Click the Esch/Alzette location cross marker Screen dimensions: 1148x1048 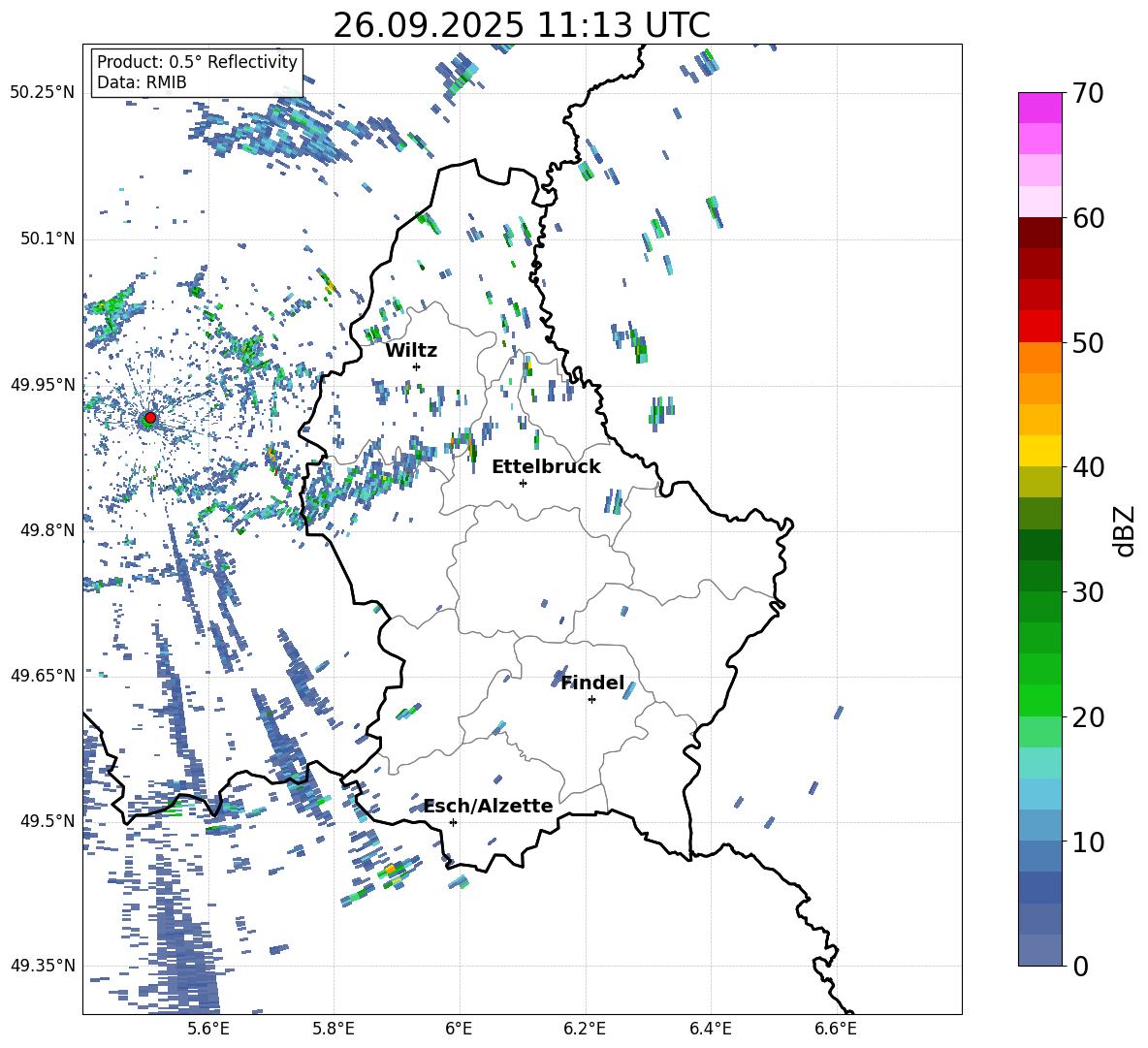(x=453, y=822)
